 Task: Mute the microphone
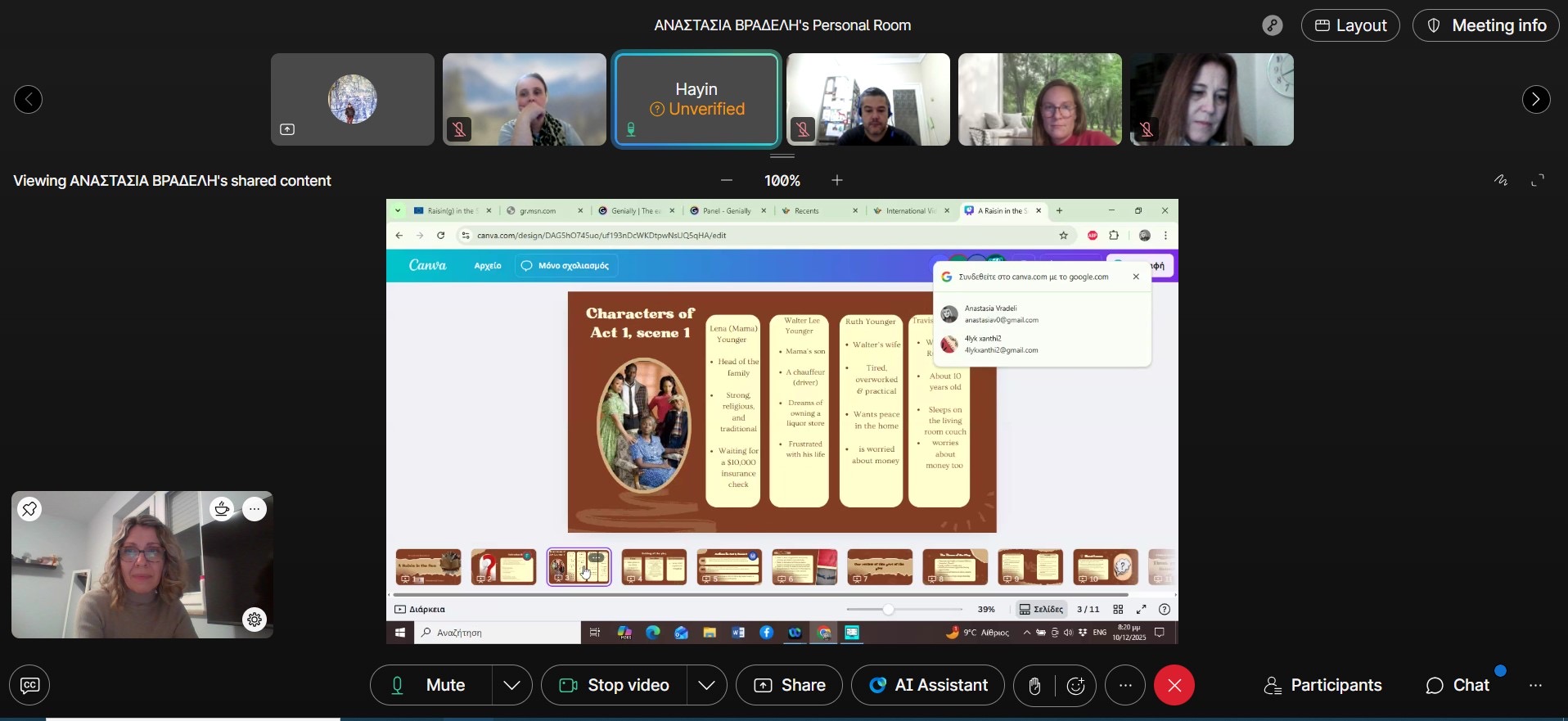click(x=431, y=685)
